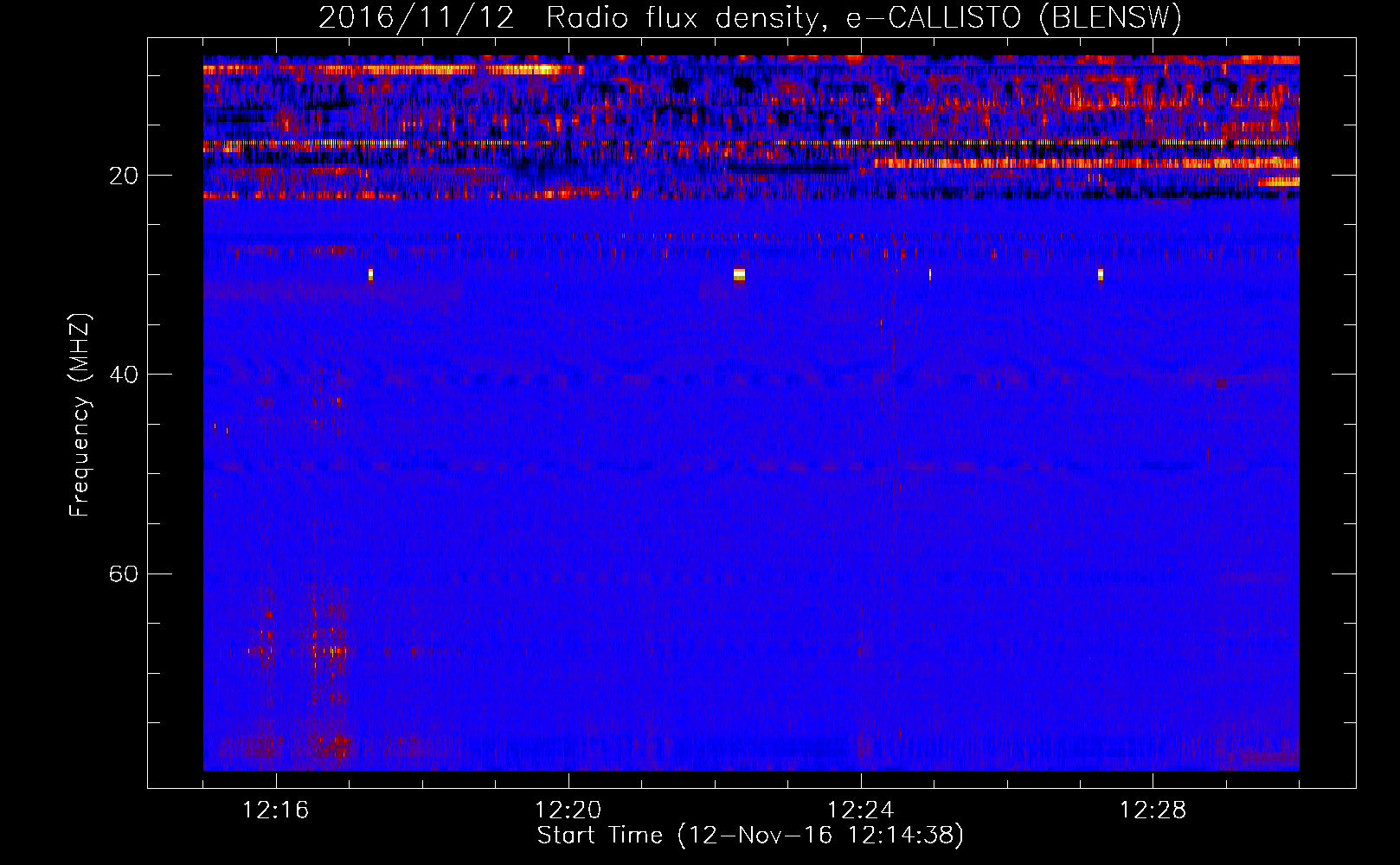The width and height of the screenshot is (1400, 865).
Task: Click the 12:28 time tick label
Action: click(1153, 811)
